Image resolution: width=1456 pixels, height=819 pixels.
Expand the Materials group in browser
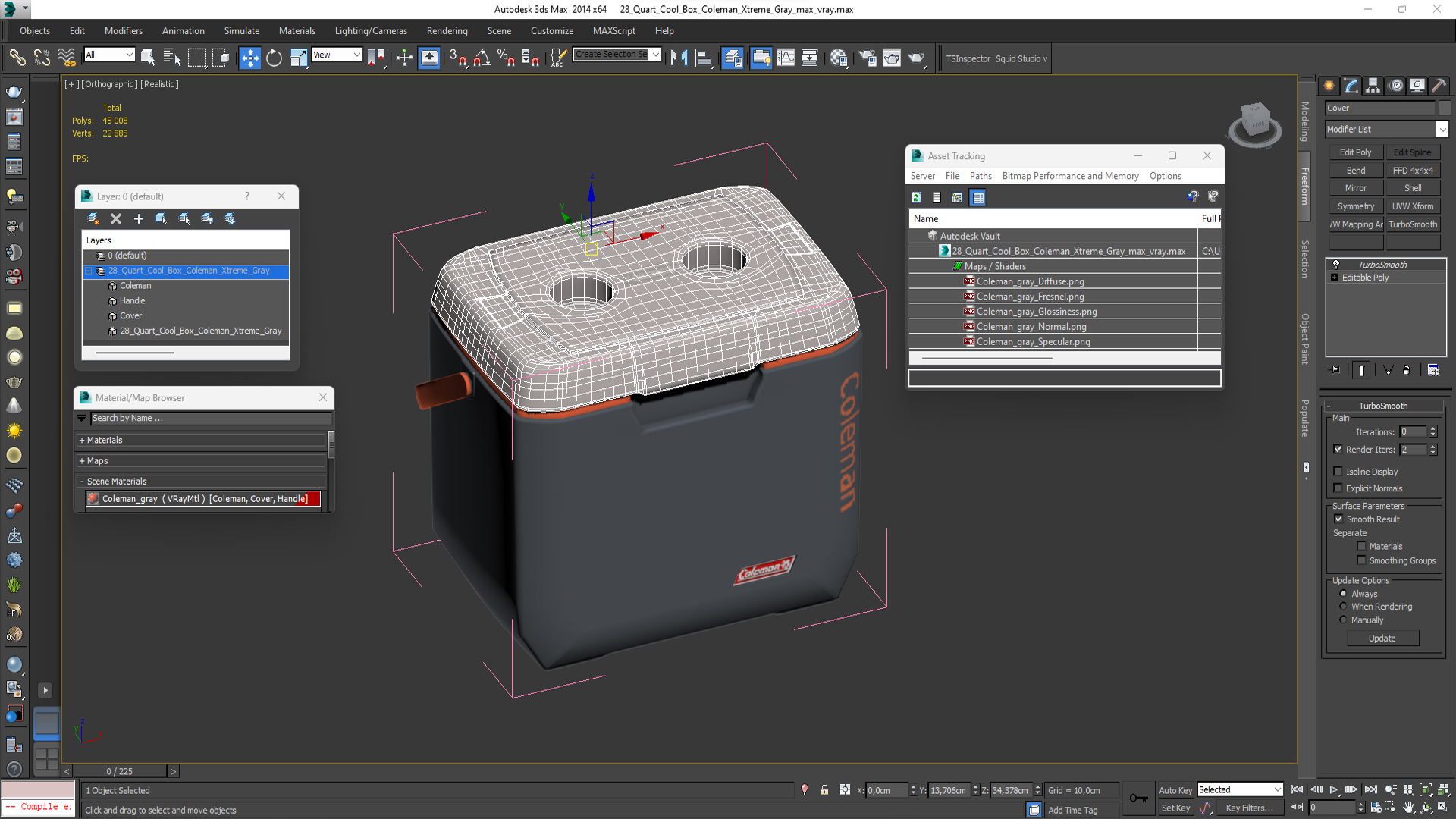point(82,440)
